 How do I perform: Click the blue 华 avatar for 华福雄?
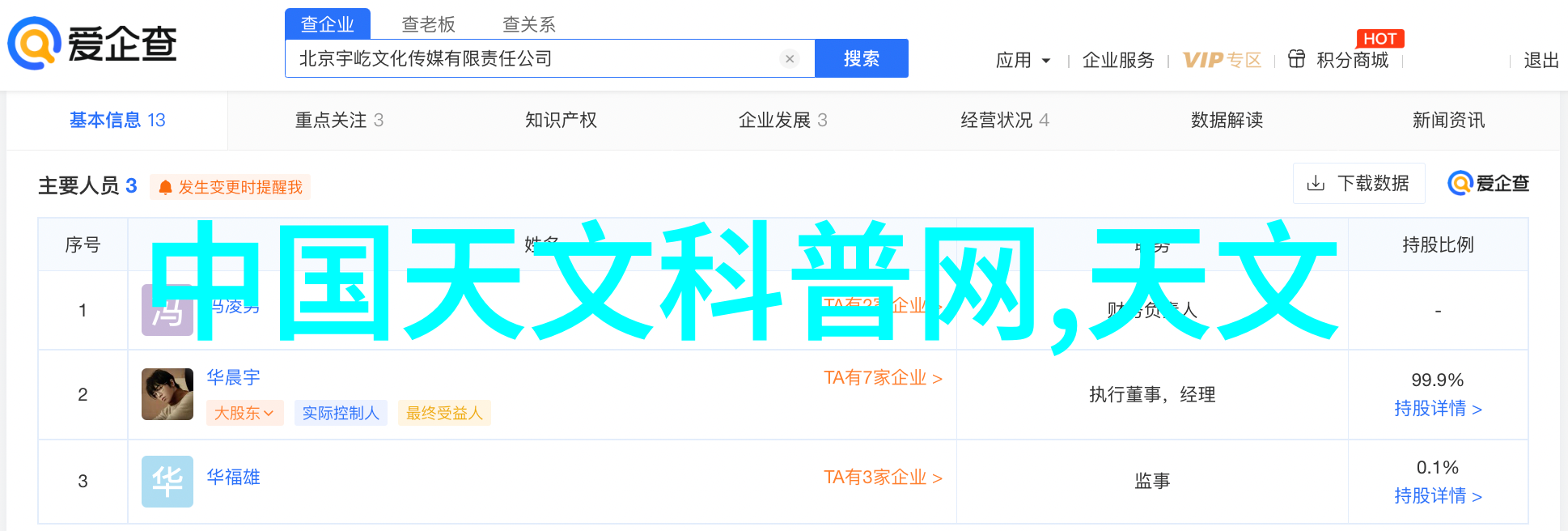coord(167,482)
